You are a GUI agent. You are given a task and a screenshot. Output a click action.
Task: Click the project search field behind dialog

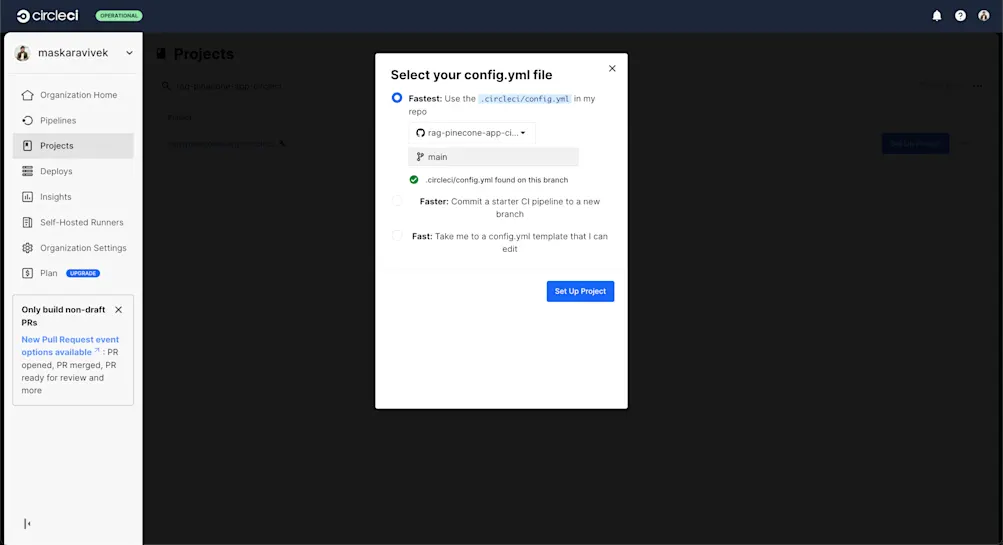(230, 86)
